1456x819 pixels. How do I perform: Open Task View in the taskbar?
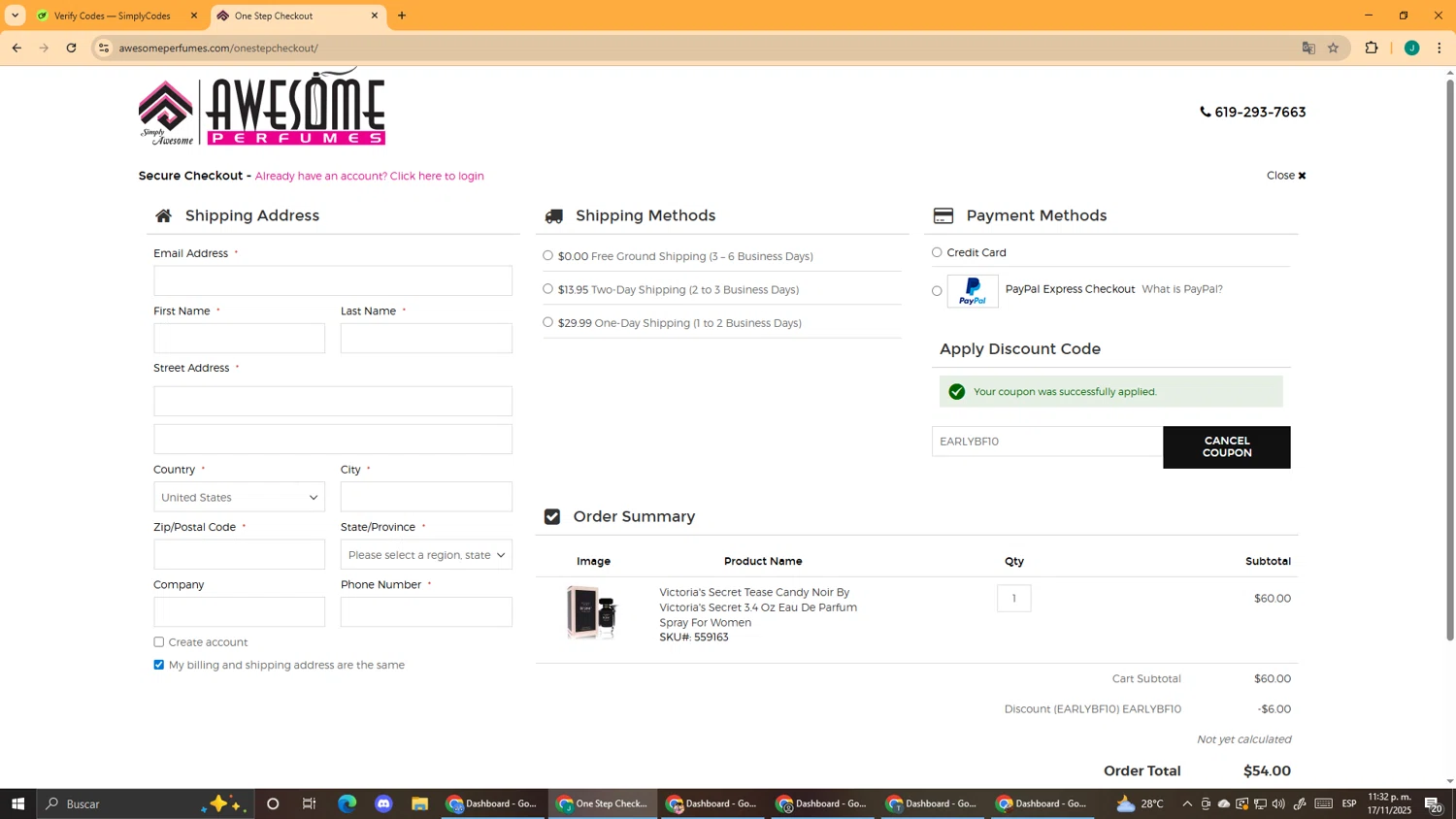point(310,803)
